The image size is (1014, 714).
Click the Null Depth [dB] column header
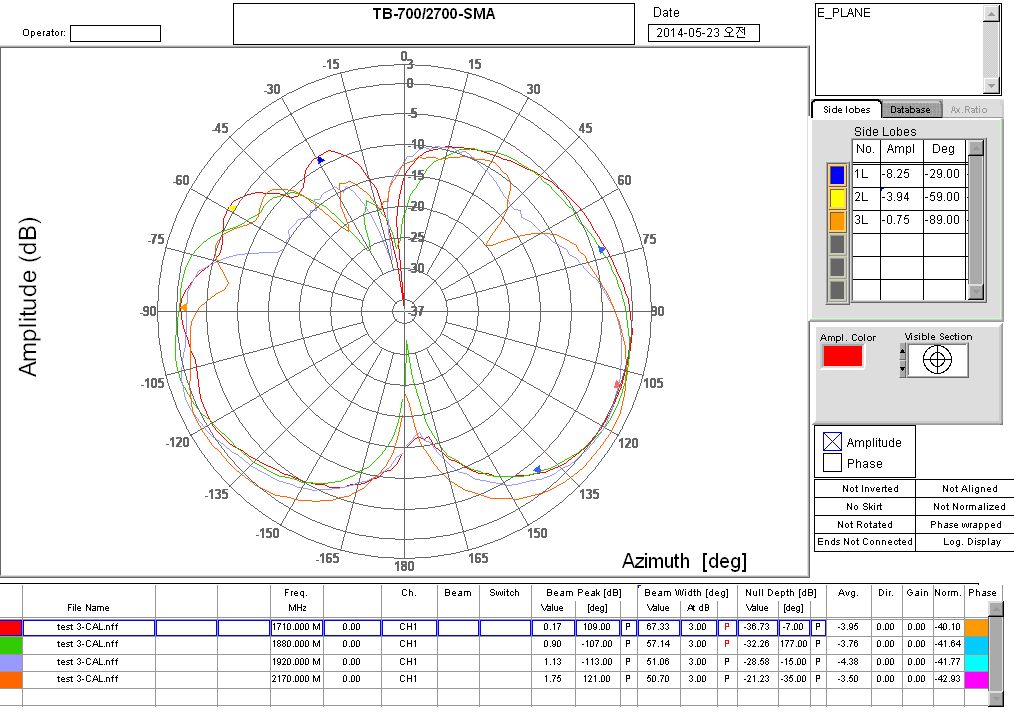click(781, 592)
